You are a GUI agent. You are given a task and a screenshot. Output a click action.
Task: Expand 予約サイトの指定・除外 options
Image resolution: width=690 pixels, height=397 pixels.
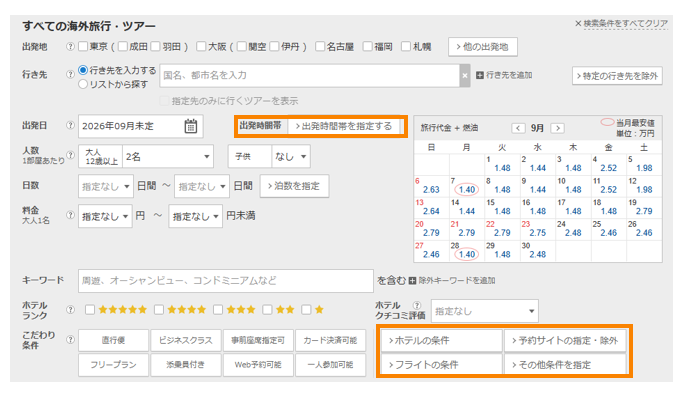(565, 340)
